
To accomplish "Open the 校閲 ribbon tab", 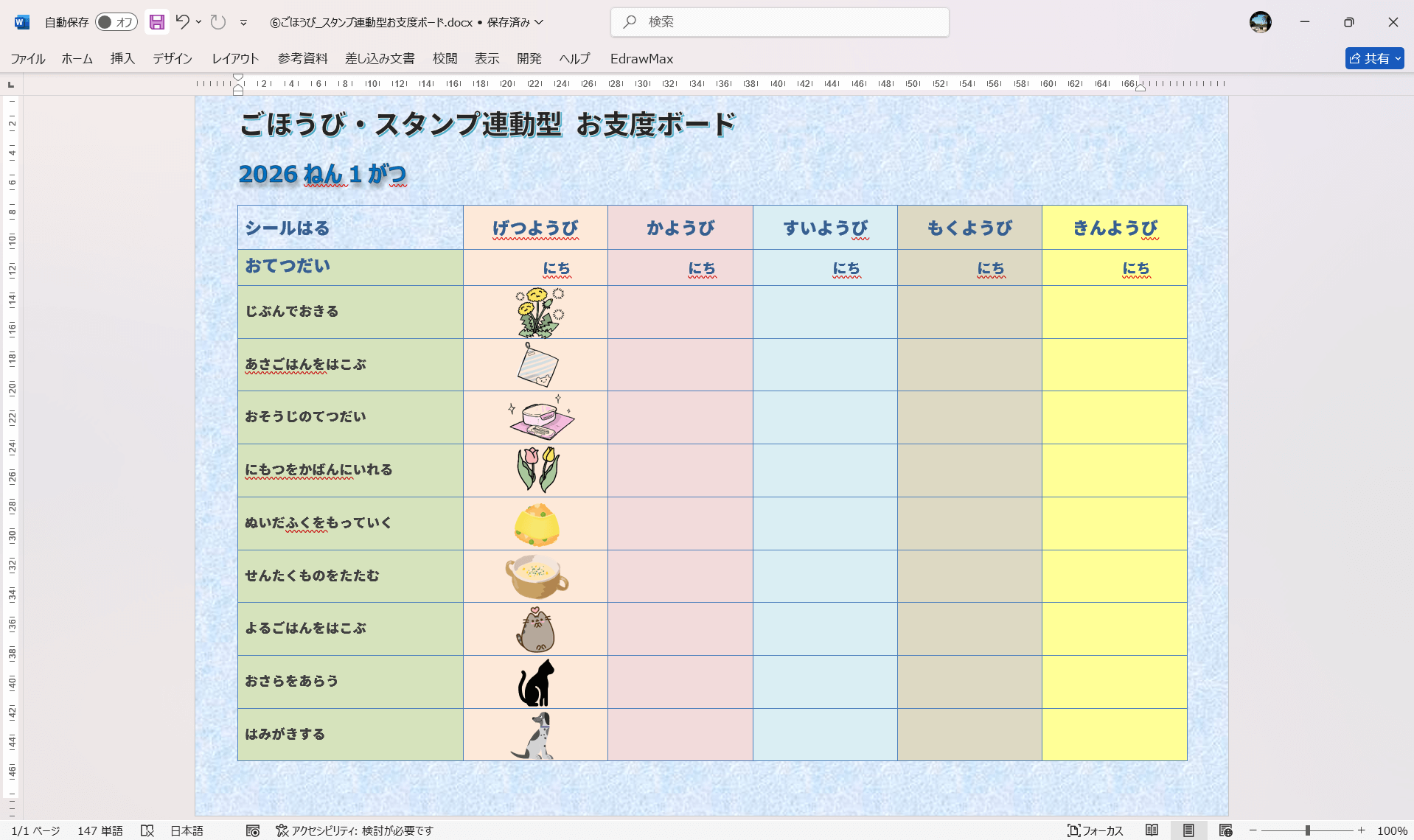I will click(x=445, y=59).
